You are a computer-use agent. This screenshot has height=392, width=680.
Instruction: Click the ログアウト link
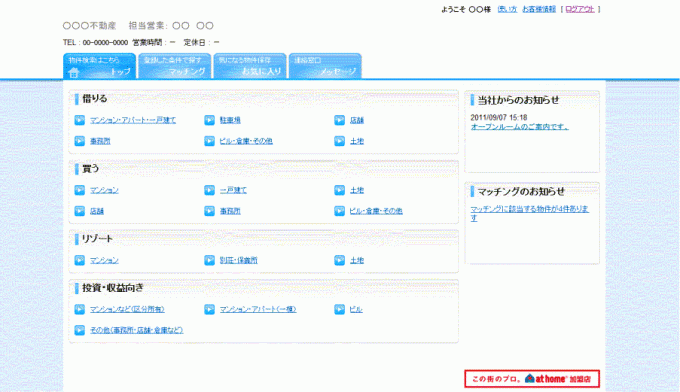580,9
